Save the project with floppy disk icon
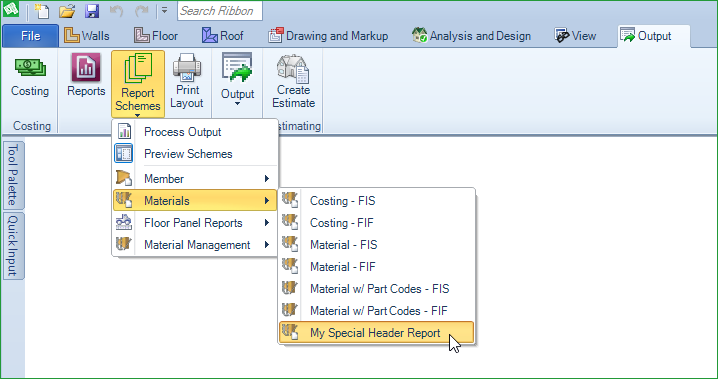718x379 pixels. (x=92, y=11)
